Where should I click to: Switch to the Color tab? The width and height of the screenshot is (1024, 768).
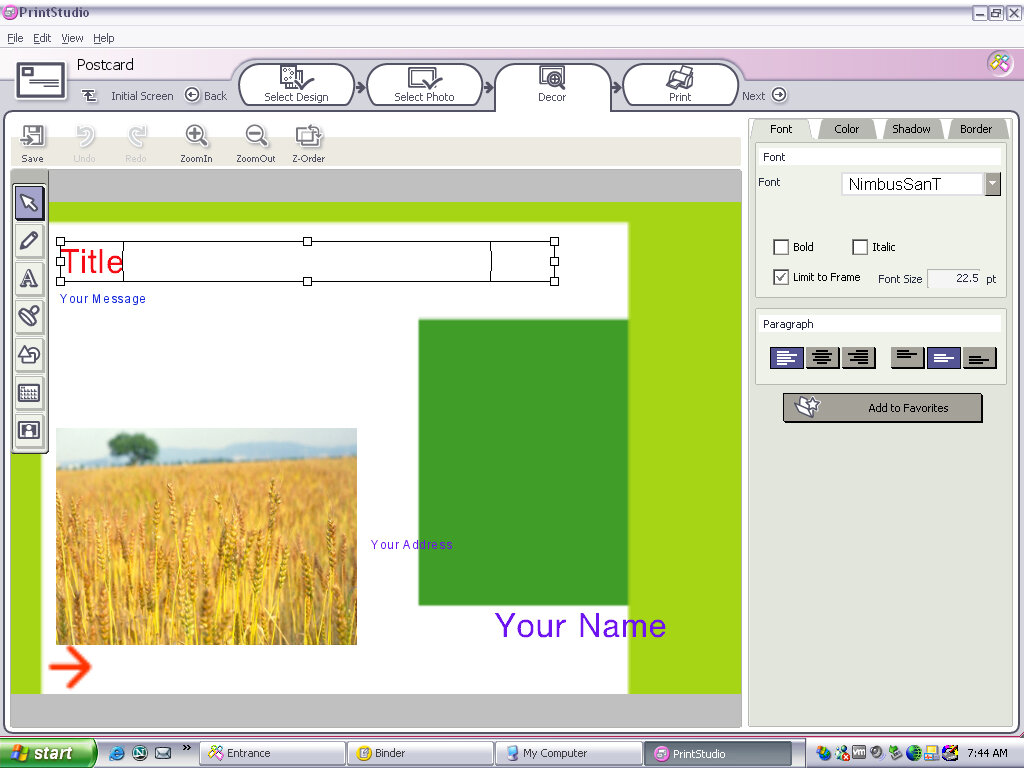846,129
